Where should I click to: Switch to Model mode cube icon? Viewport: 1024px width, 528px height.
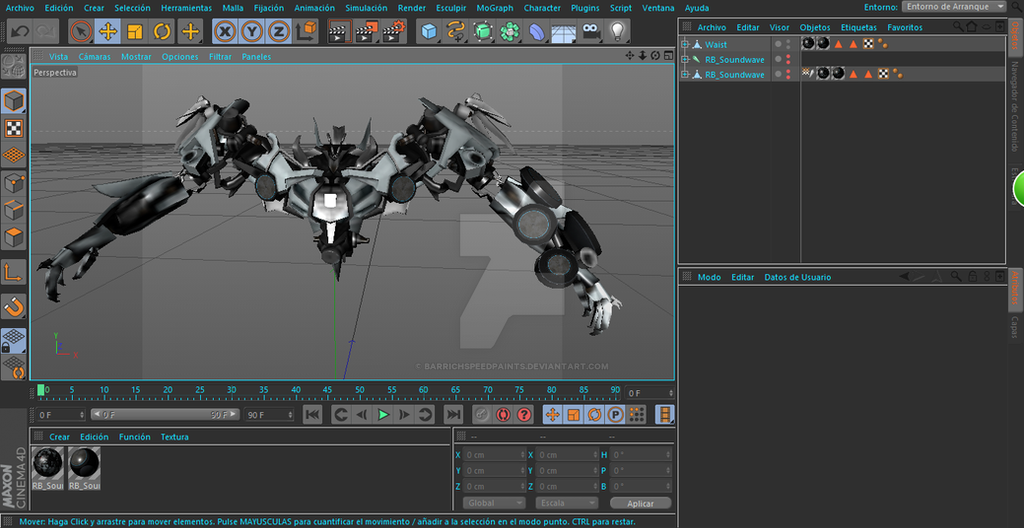(x=14, y=101)
